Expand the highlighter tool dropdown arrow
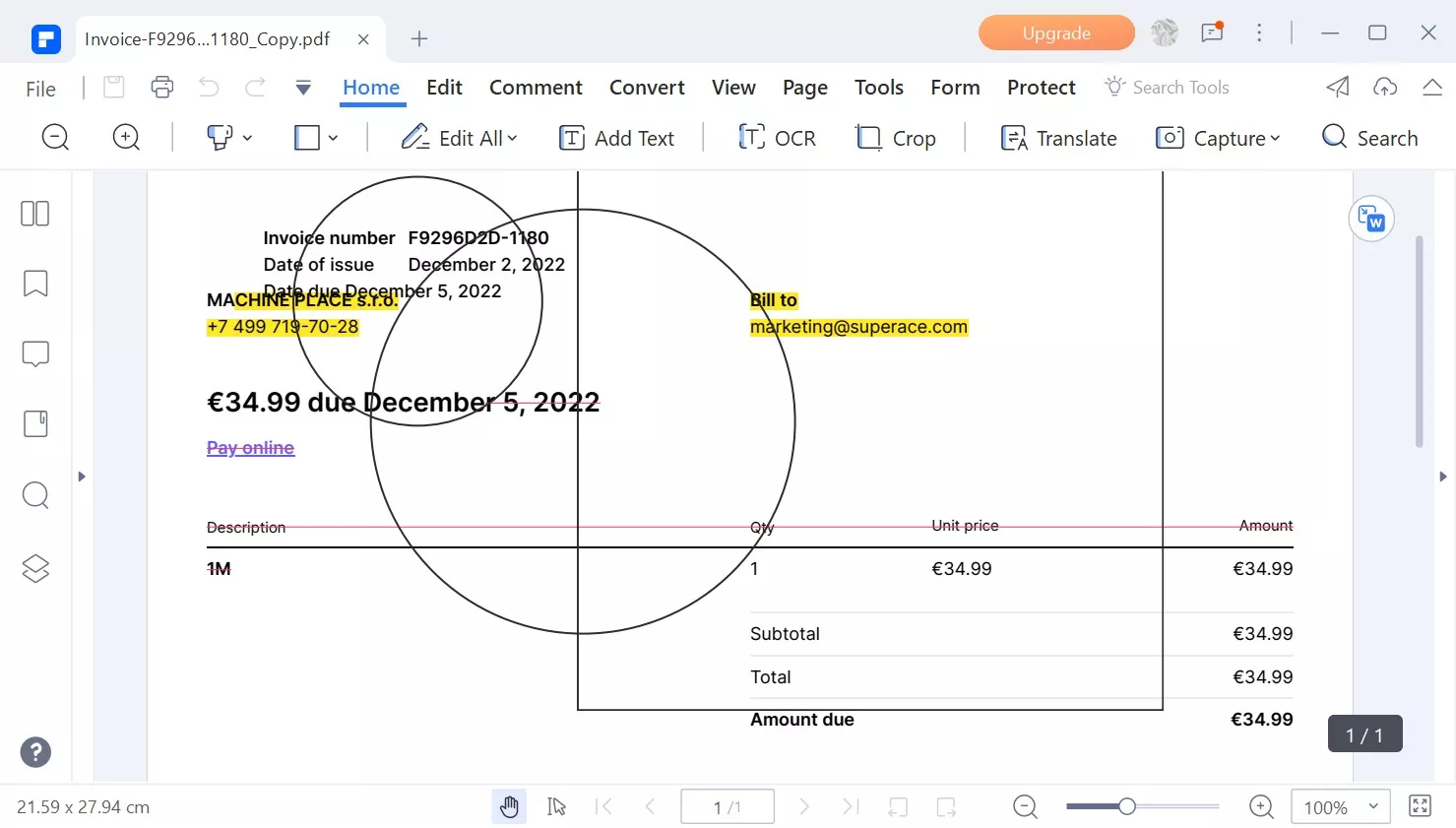The width and height of the screenshot is (1456, 828). (247, 138)
